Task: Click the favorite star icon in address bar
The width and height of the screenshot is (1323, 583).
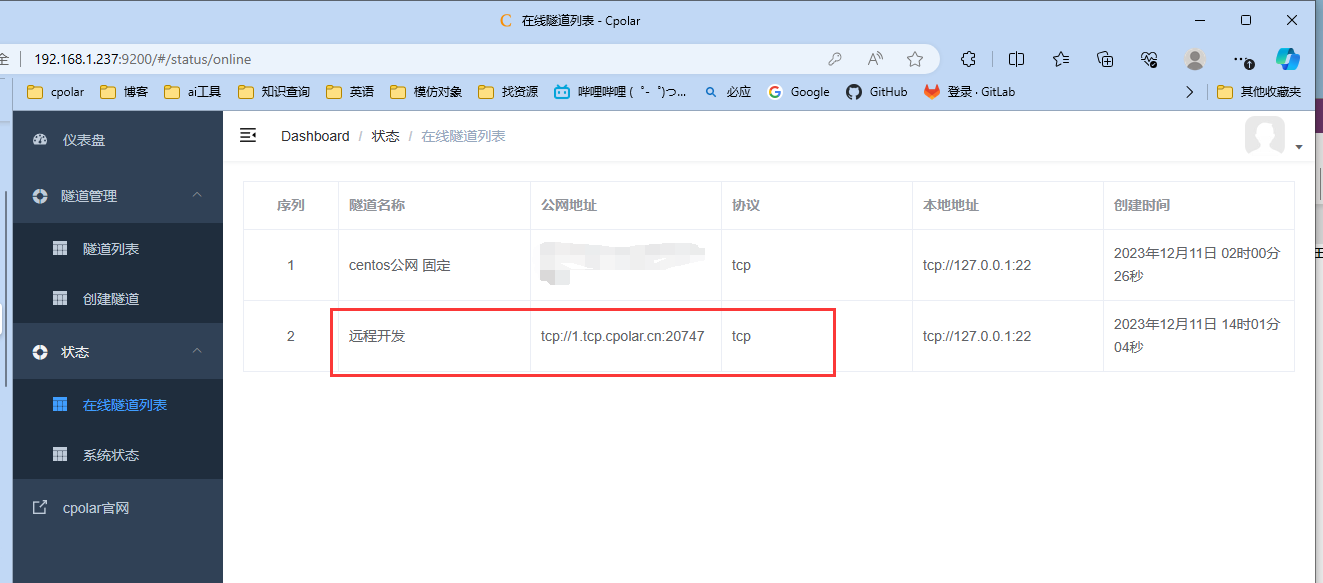Action: pos(914,59)
